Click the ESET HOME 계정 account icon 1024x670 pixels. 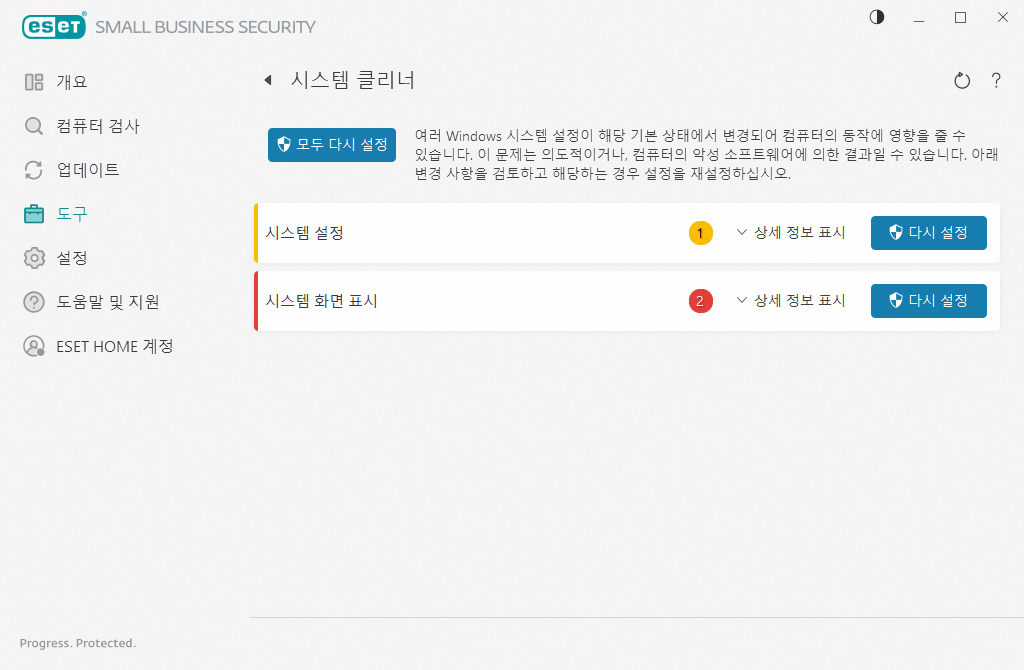tap(30, 346)
